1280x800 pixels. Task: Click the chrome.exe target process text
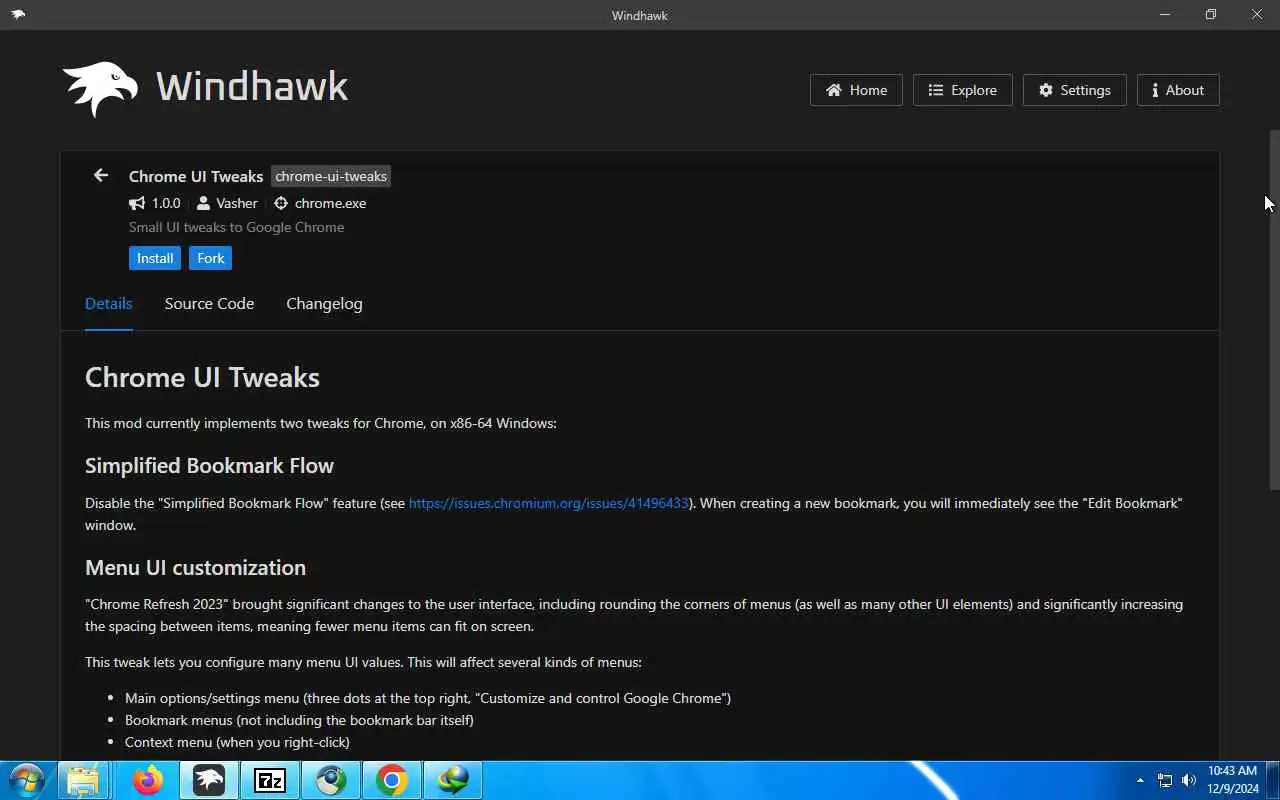point(330,203)
